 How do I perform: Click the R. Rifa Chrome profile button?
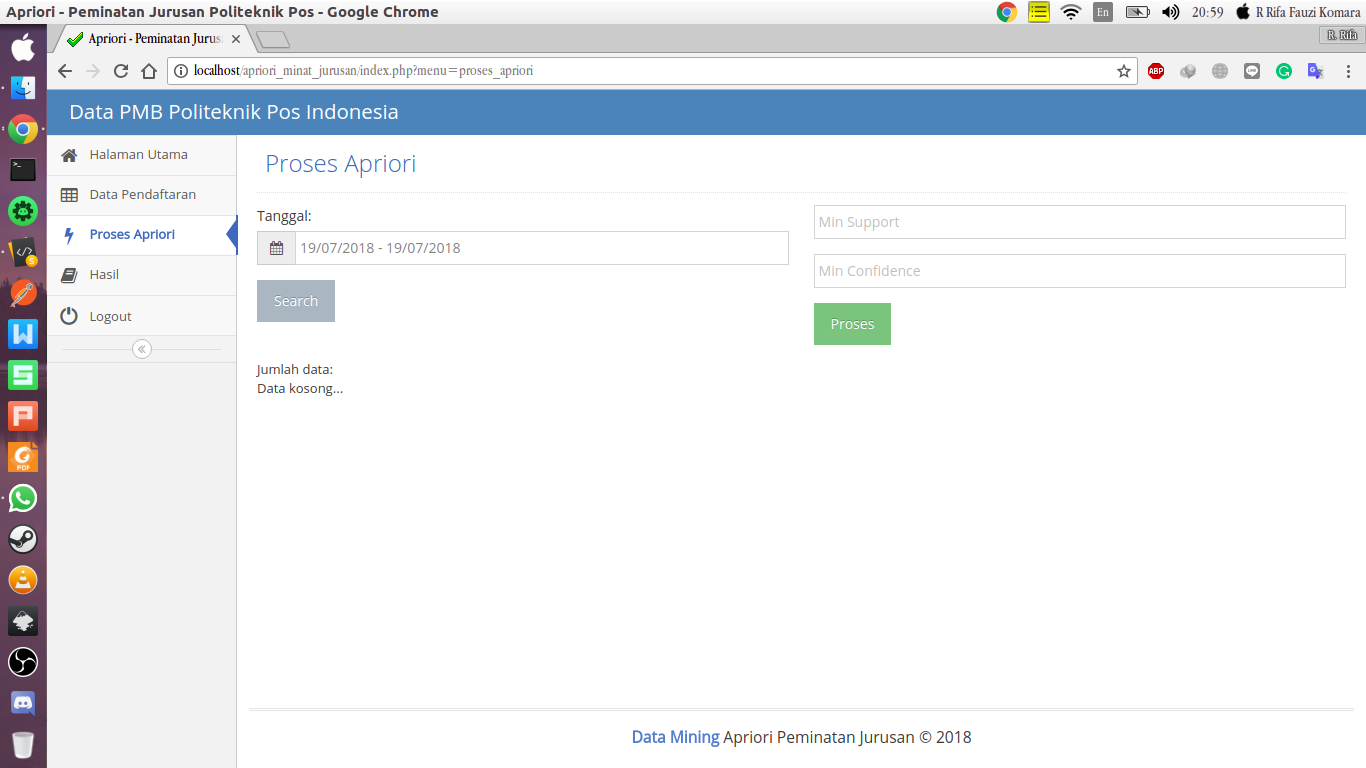coord(1341,35)
